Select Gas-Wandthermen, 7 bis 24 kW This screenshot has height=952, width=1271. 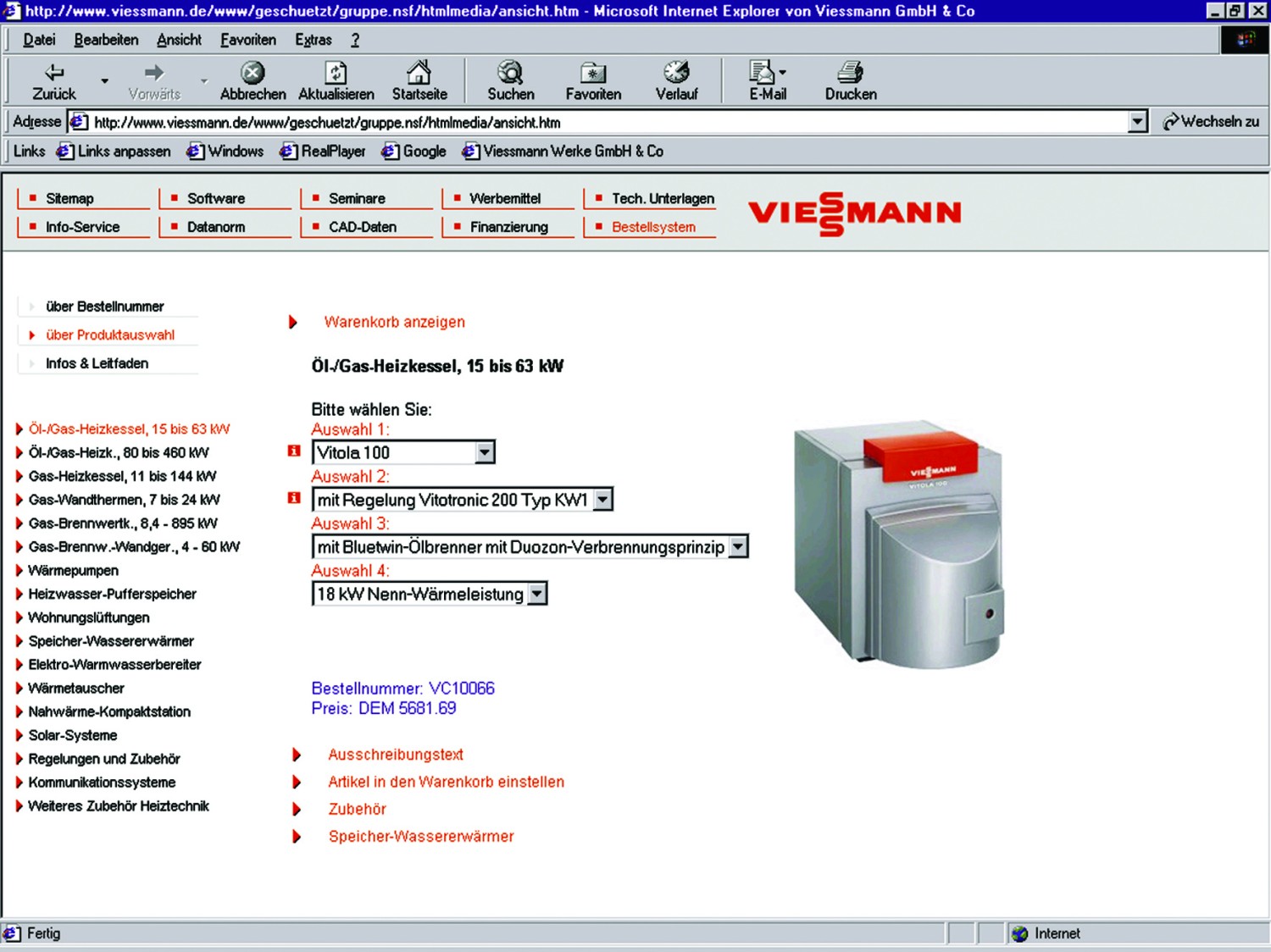(124, 500)
